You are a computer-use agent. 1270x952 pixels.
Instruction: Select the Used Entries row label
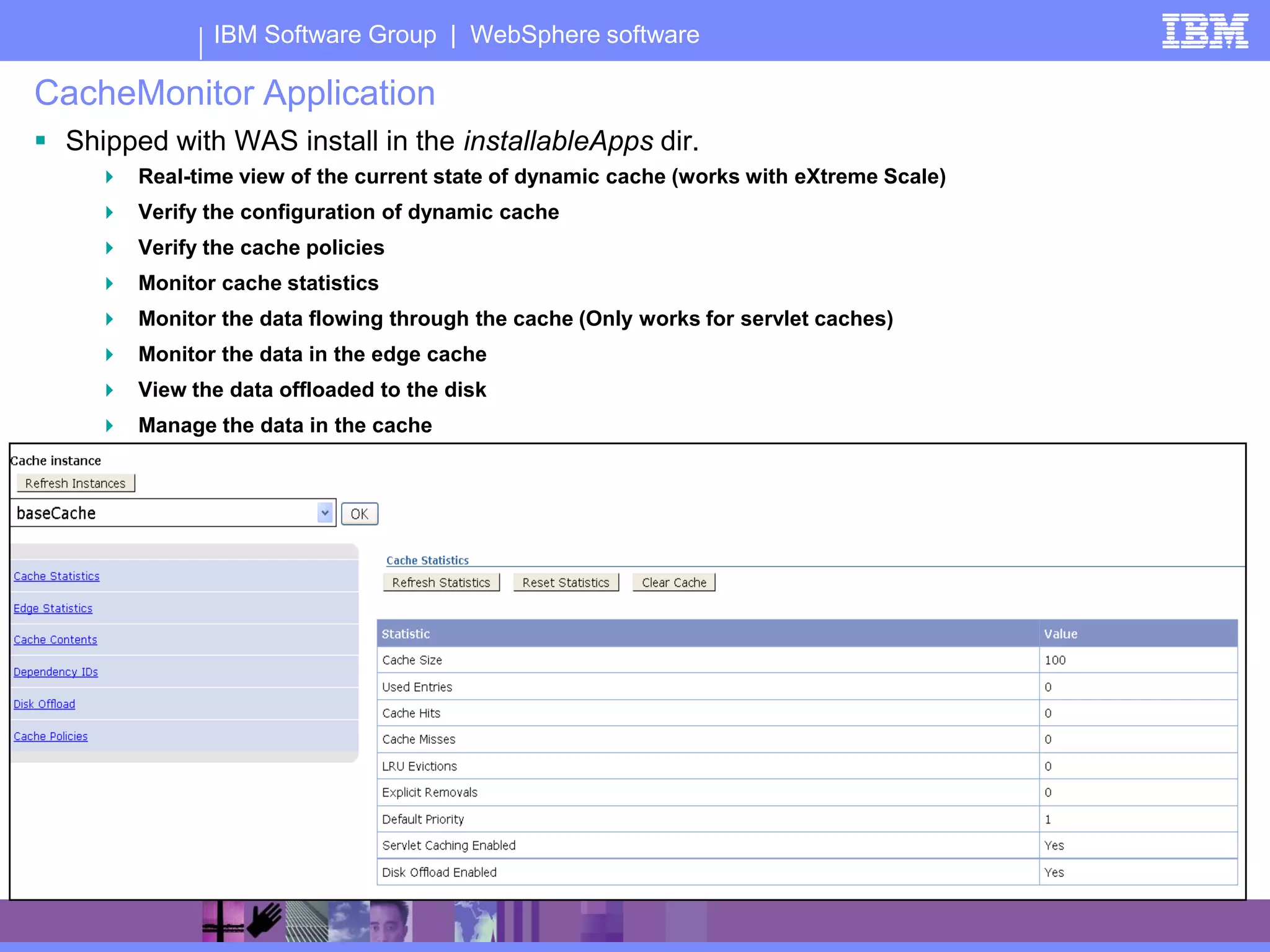(417, 687)
